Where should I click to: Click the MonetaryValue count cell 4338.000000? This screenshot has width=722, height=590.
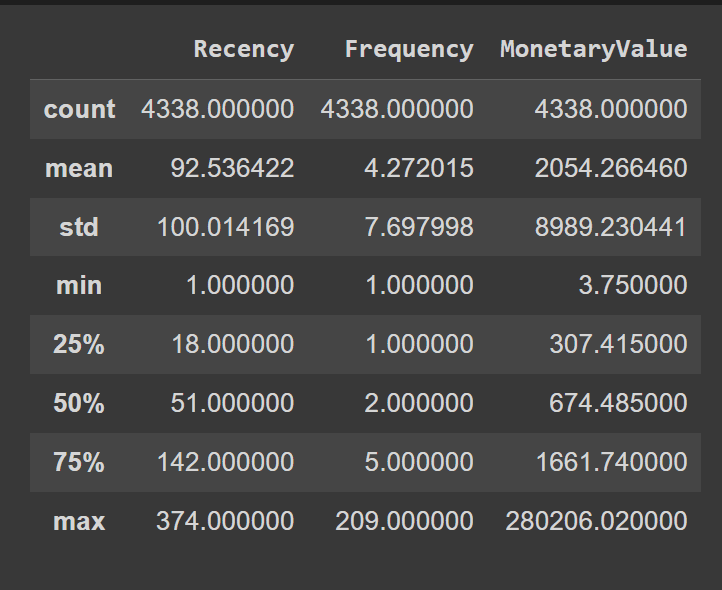611,110
